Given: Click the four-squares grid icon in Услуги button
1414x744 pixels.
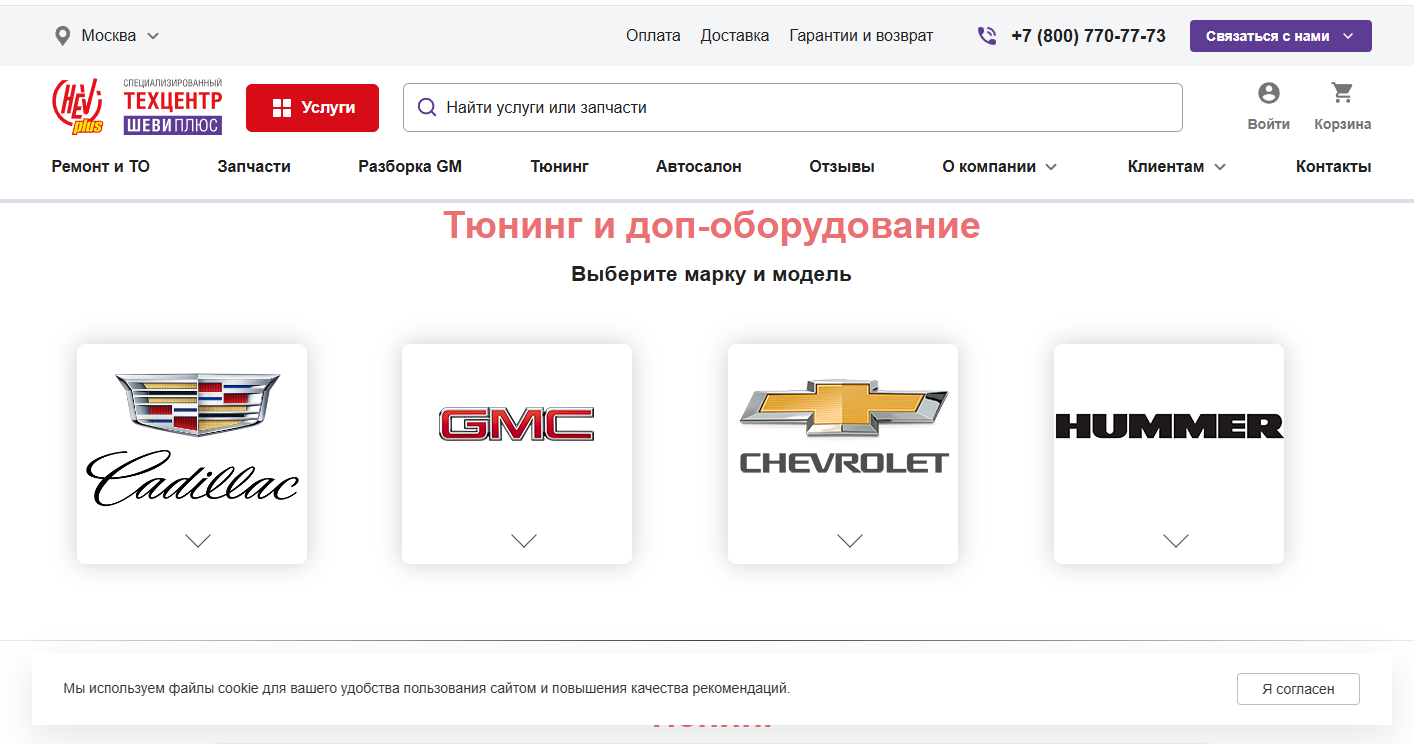Looking at the screenshot, I should pos(281,108).
